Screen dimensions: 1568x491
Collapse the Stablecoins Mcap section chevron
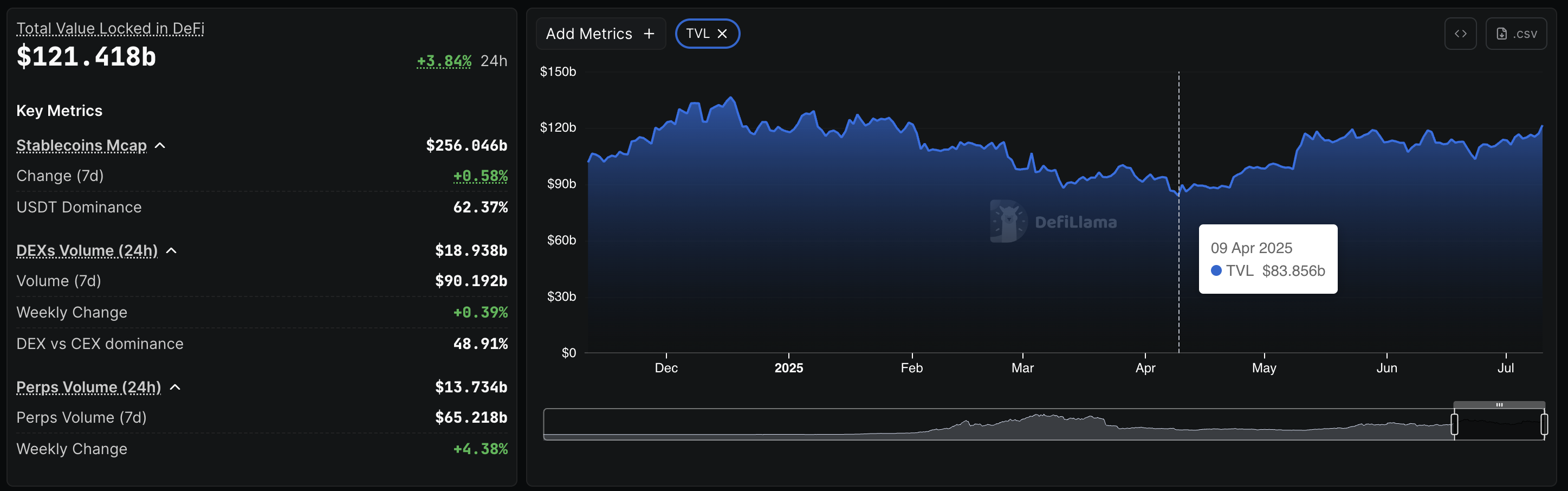[x=160, y=146]
